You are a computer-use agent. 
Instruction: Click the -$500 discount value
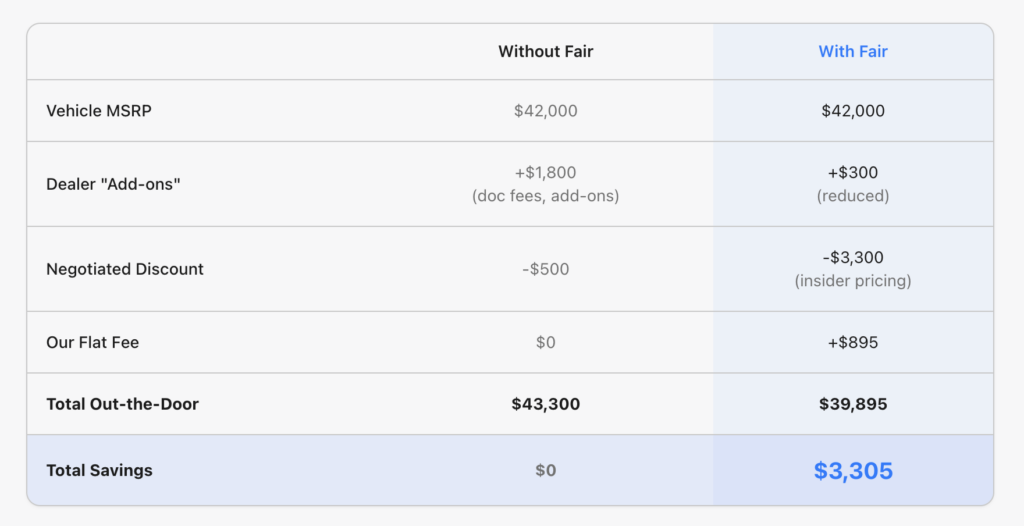[x=545, y=269]
